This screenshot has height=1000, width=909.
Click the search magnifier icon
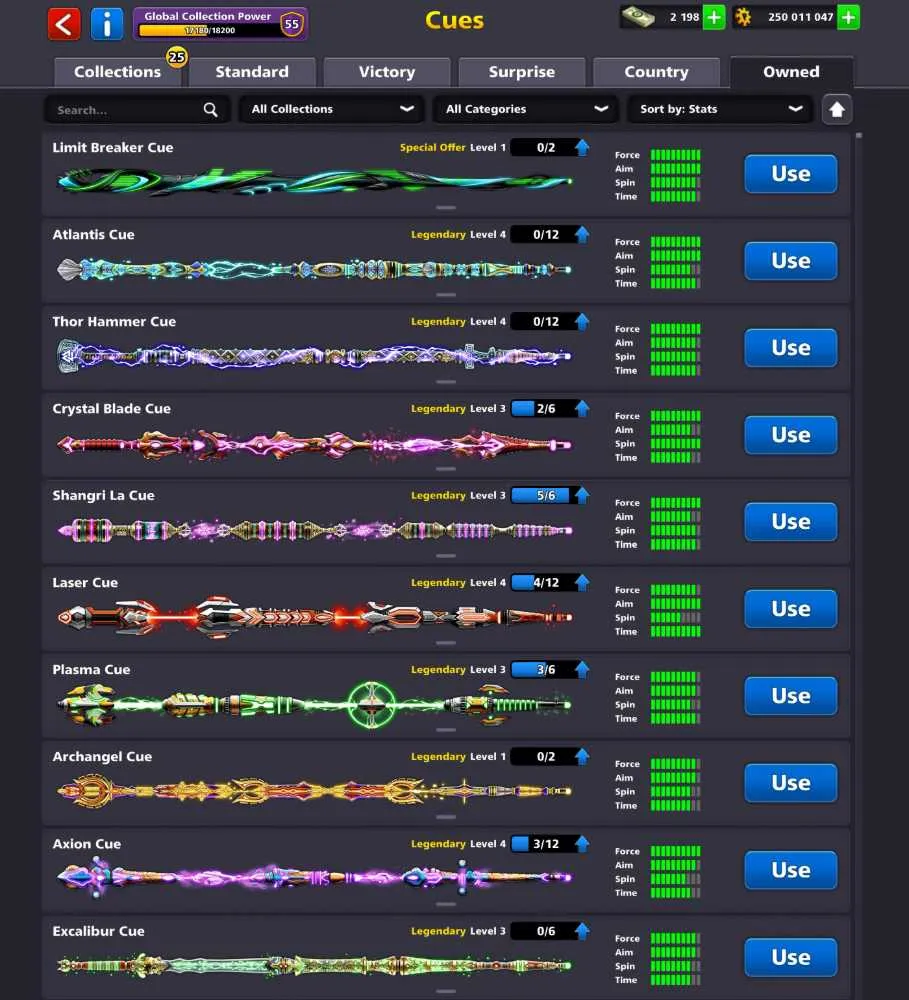coord(211,110)
